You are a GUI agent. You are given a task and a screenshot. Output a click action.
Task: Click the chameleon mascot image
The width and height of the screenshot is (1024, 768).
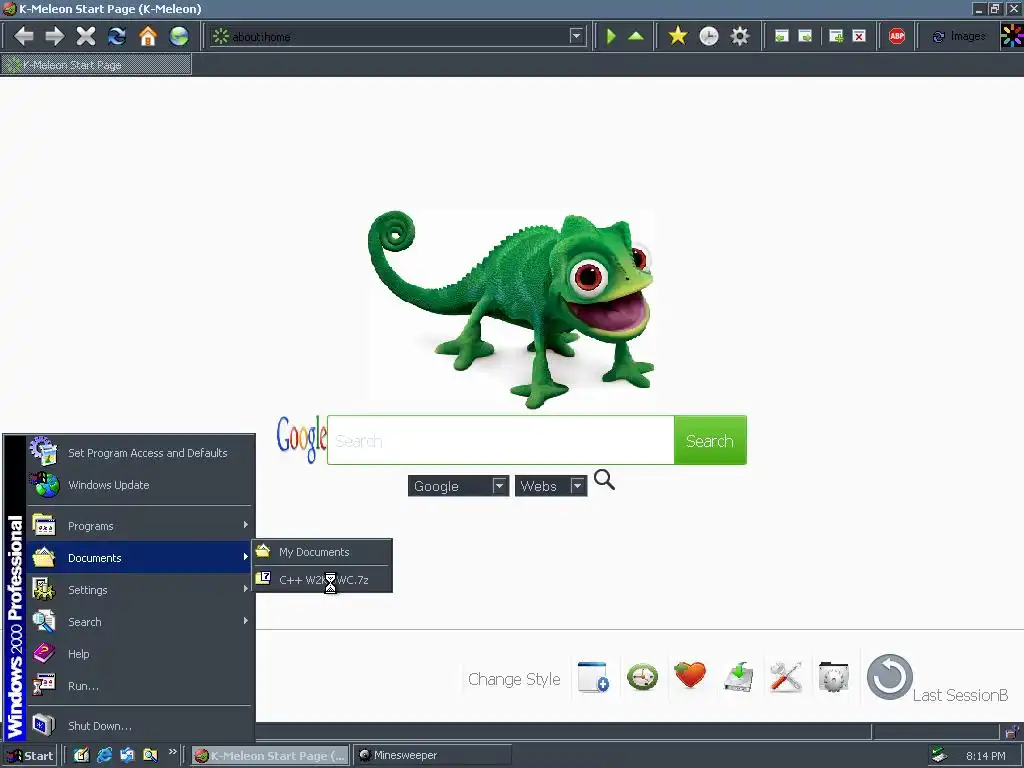coord(512,309)
